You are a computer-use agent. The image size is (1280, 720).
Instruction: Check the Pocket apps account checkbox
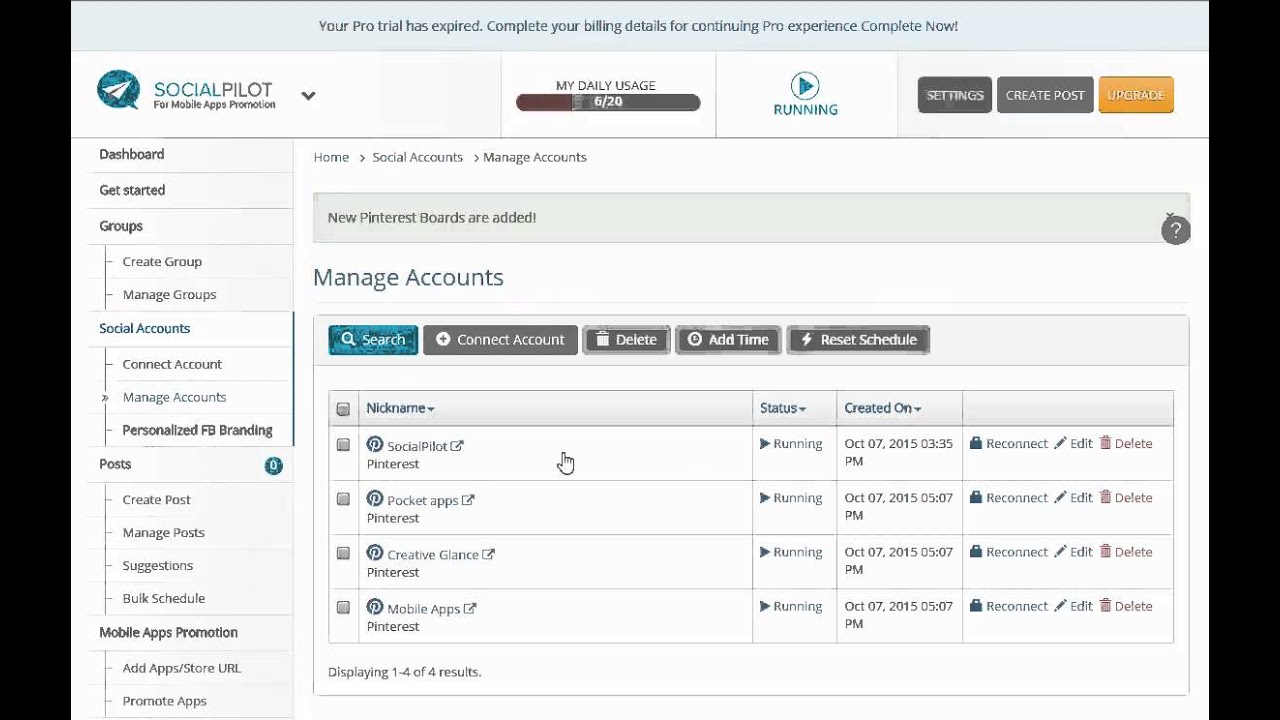click(x=343, y=499)
